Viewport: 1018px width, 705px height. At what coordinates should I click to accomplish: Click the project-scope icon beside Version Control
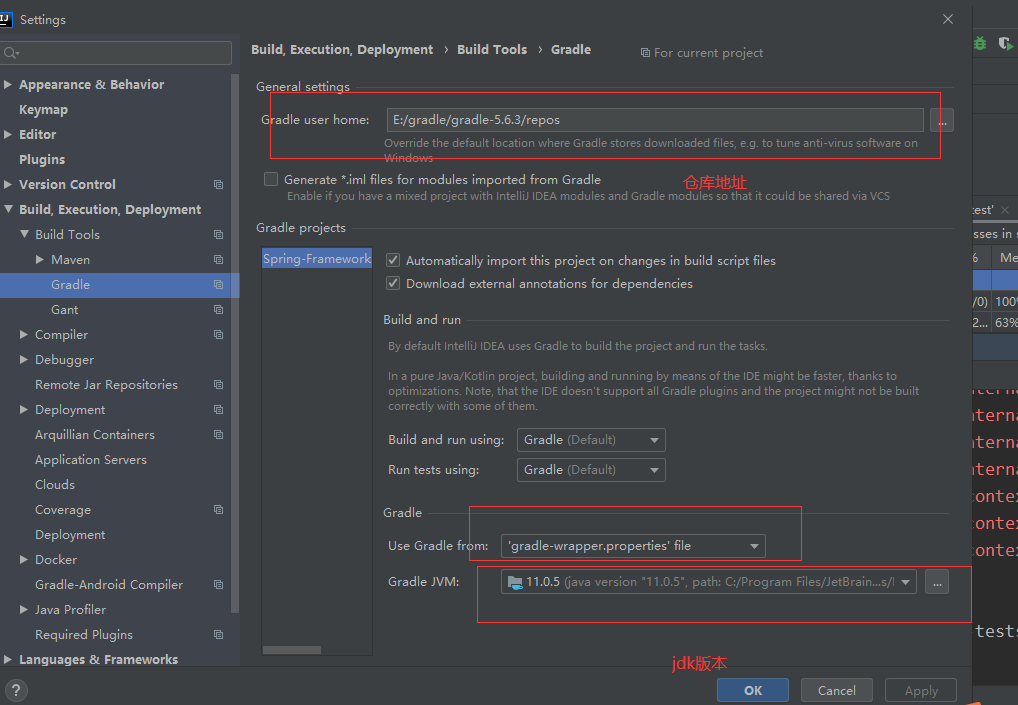click(219, 184)
